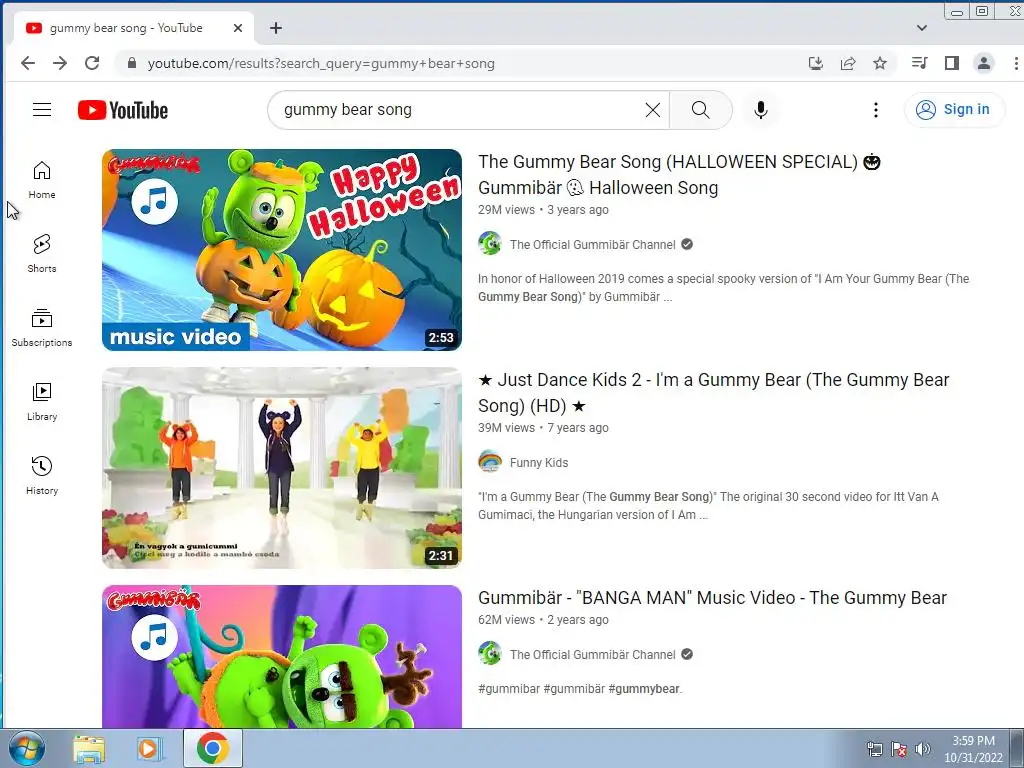Click the Sign in button
This screenshot has height=768, width=1024.
954,110
